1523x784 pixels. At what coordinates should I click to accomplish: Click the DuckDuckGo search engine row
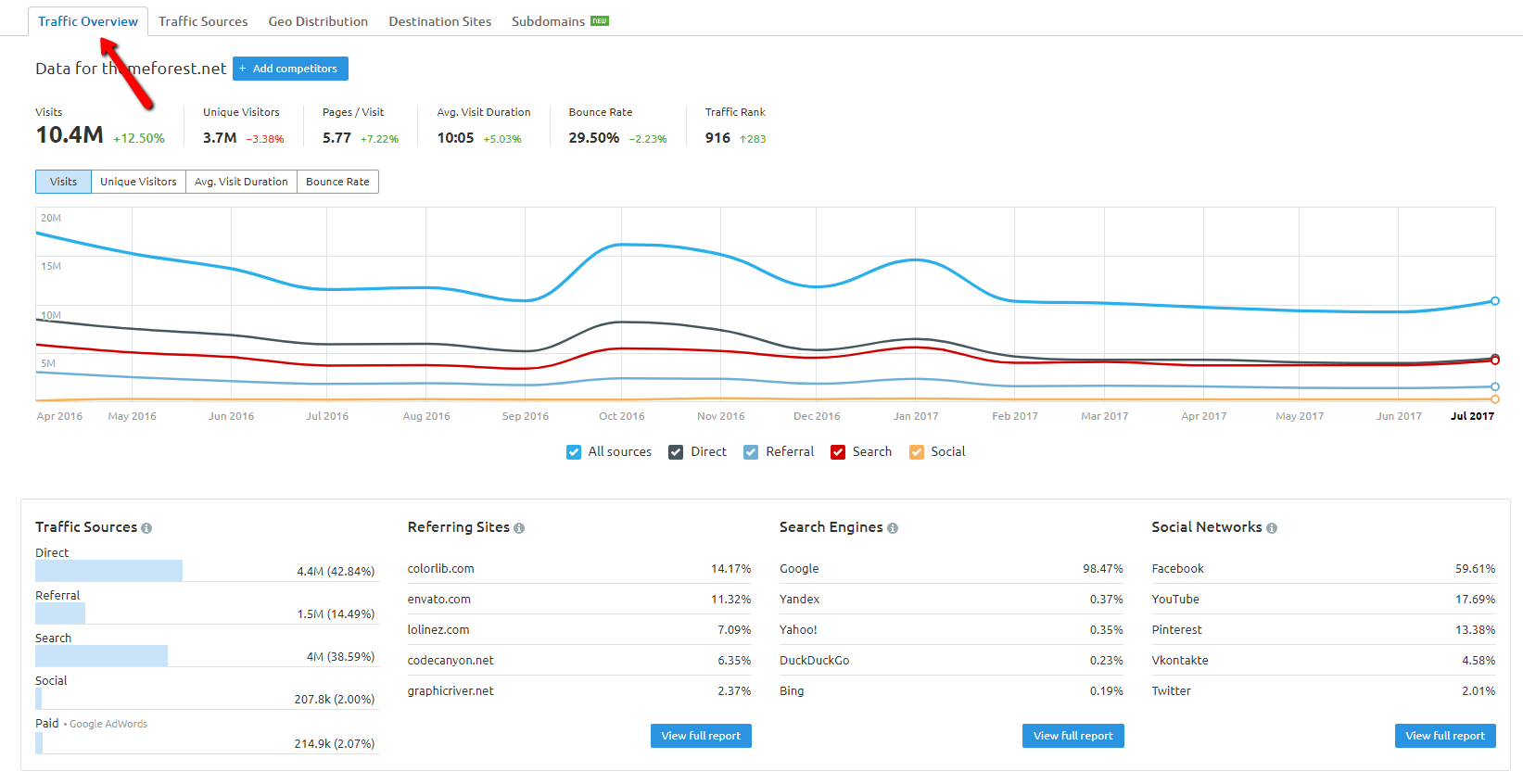point(951,661)
